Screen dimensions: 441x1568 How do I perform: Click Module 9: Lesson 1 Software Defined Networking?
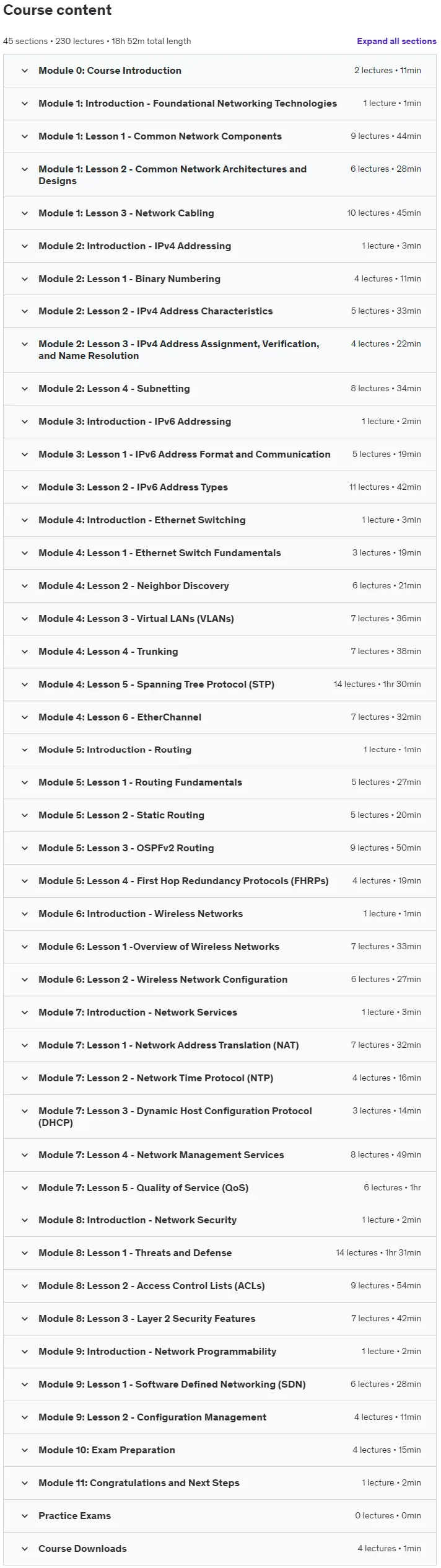[172, 1384]
